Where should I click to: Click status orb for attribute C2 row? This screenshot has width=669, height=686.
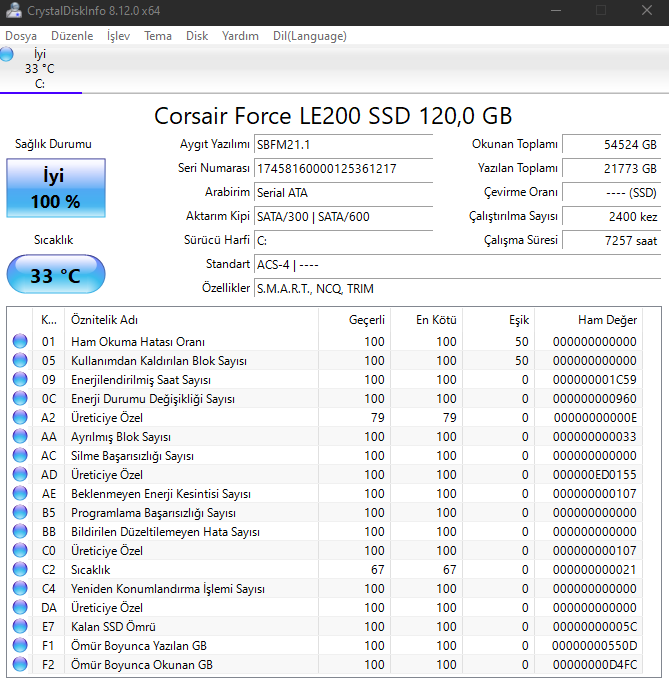coord(20,569)
